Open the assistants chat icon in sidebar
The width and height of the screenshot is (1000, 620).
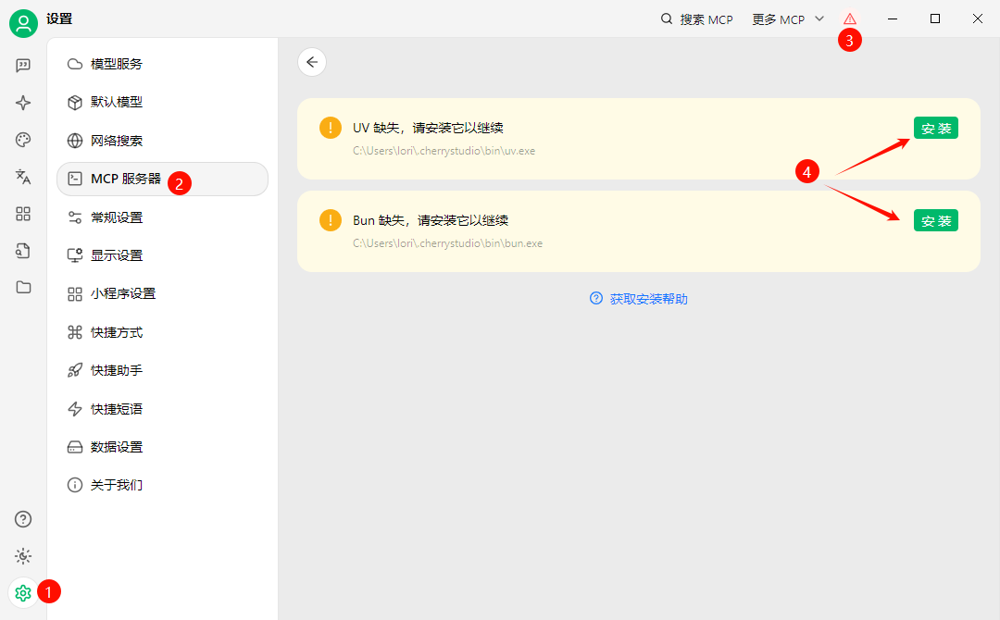pyautogui.click(x=23, y=66)
